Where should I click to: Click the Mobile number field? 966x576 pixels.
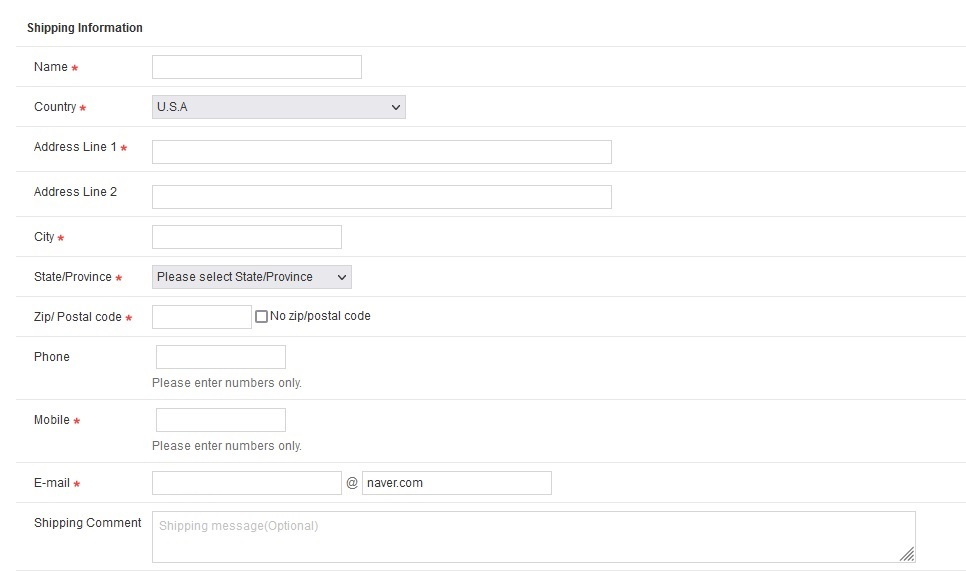[x=221, y=420]
